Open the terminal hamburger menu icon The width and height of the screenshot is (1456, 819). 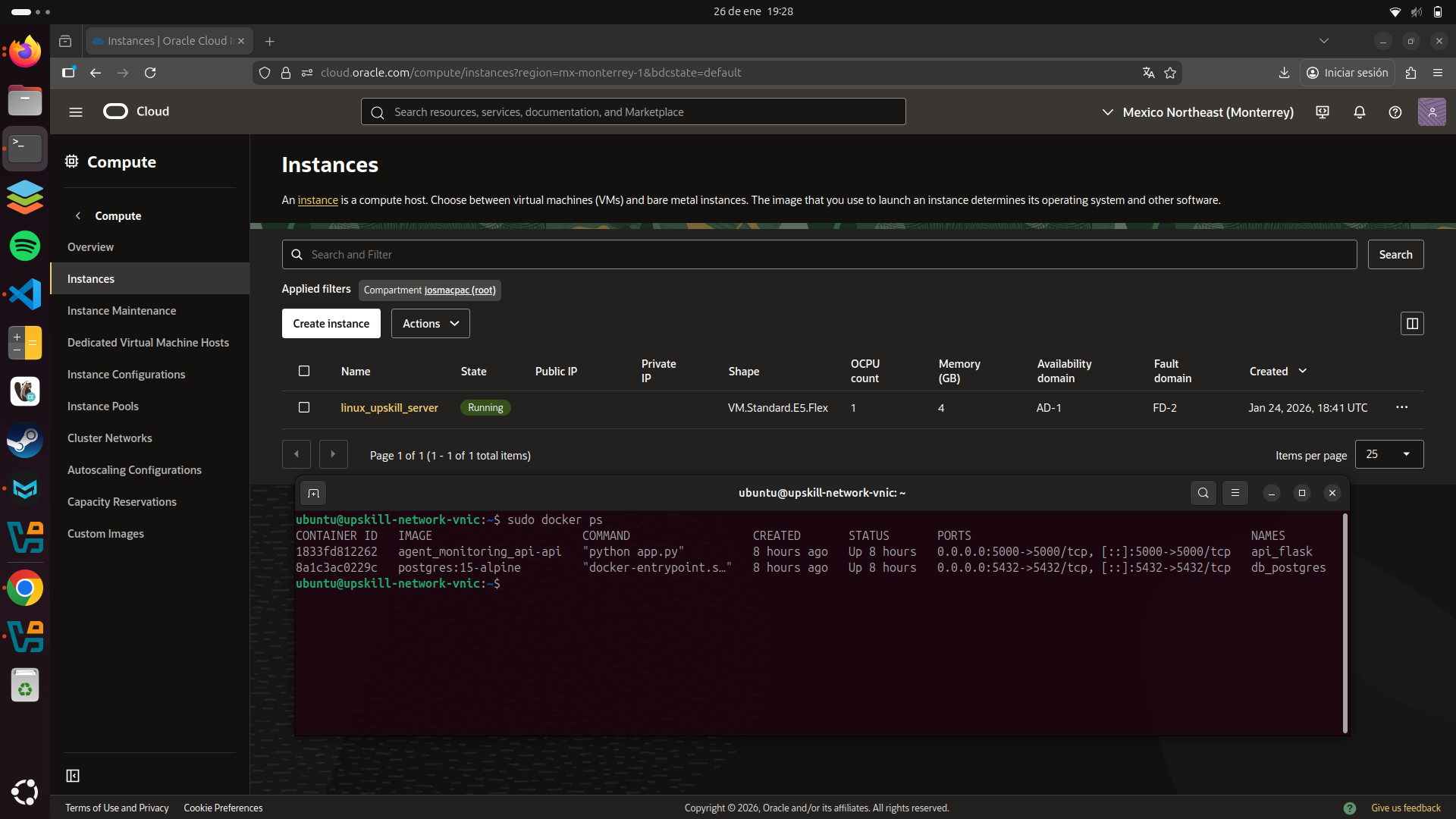pyautogui.click(x=1235, y=493)
